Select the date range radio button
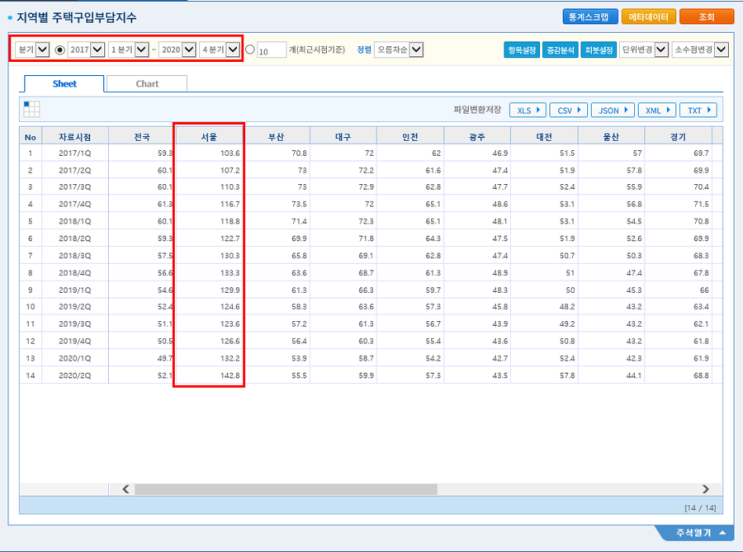Image resolution: width=743 pixels, height=552 pixels. pos(60,50)
